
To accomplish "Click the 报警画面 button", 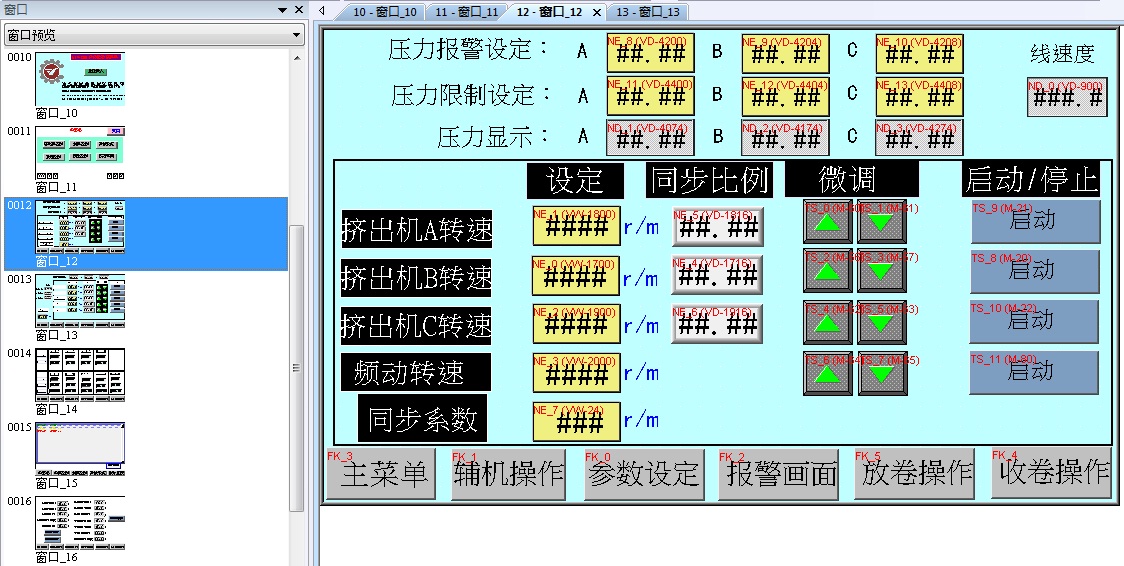I will 781,474.
